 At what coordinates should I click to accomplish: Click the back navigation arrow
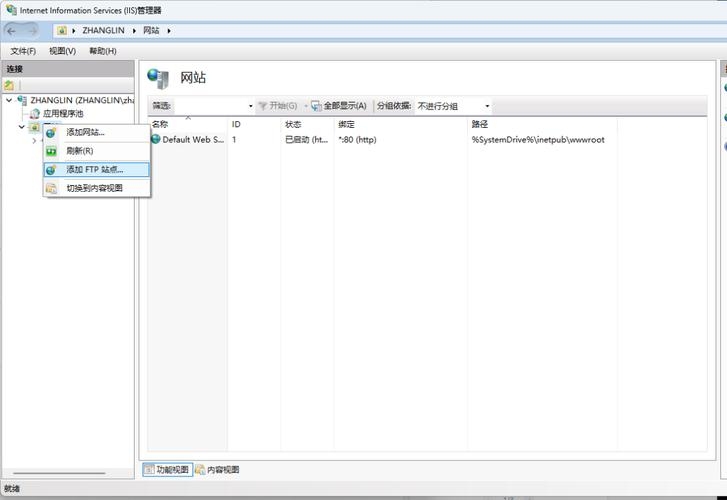[13, 30]
